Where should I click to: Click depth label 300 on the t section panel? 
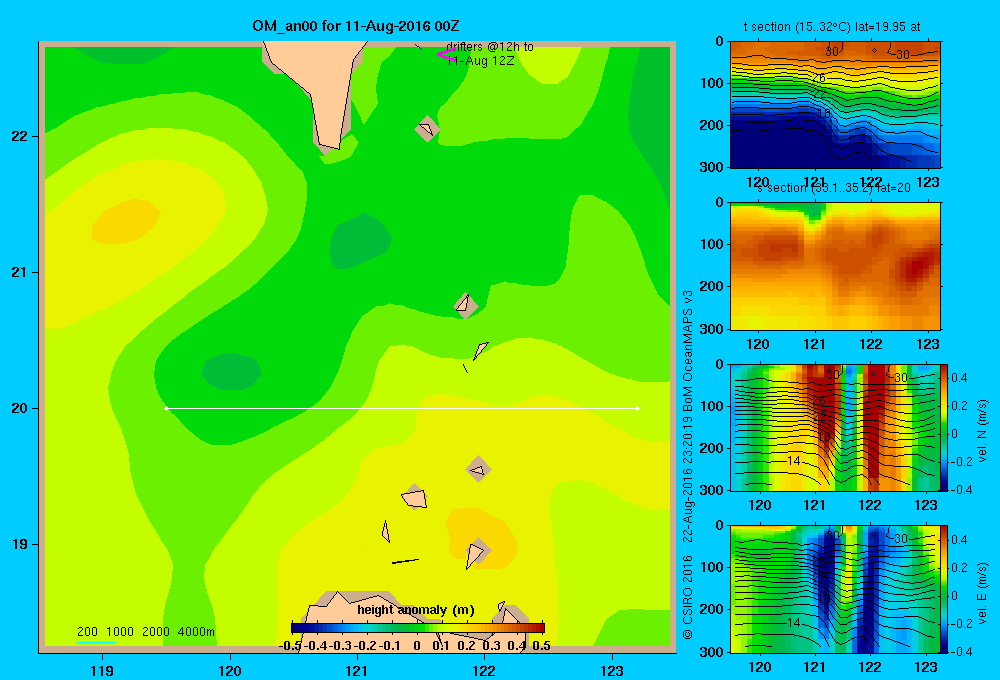click(713, 167)
